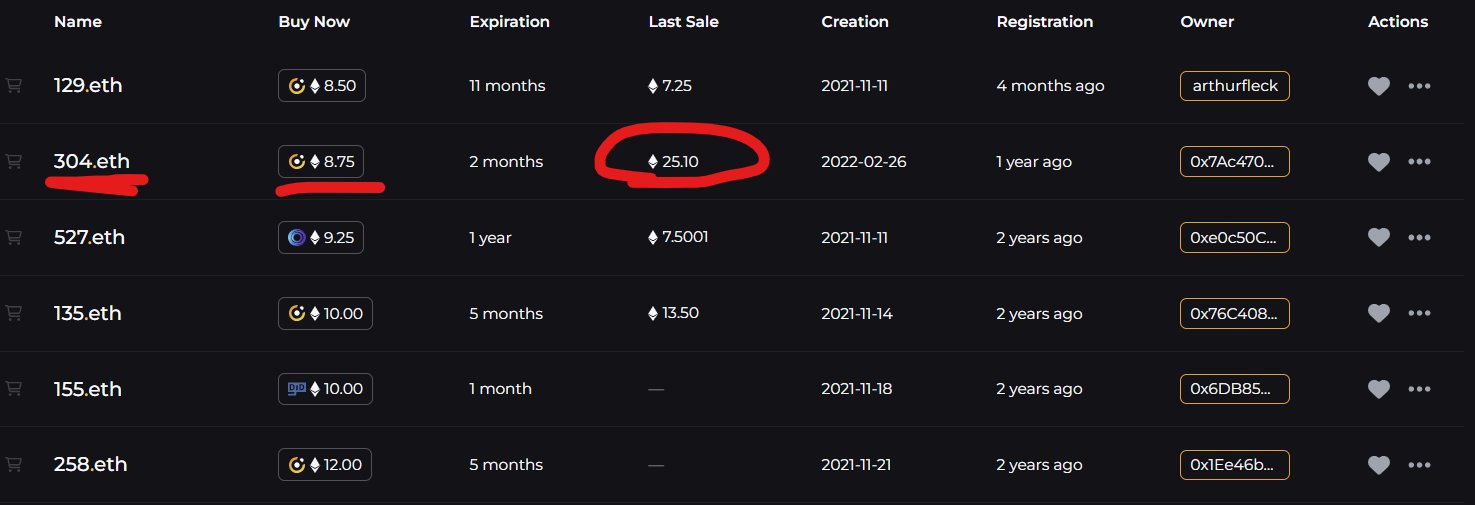1475x505 pixels.
Task: Add 129.eth to cart
Action: point(14,86)
